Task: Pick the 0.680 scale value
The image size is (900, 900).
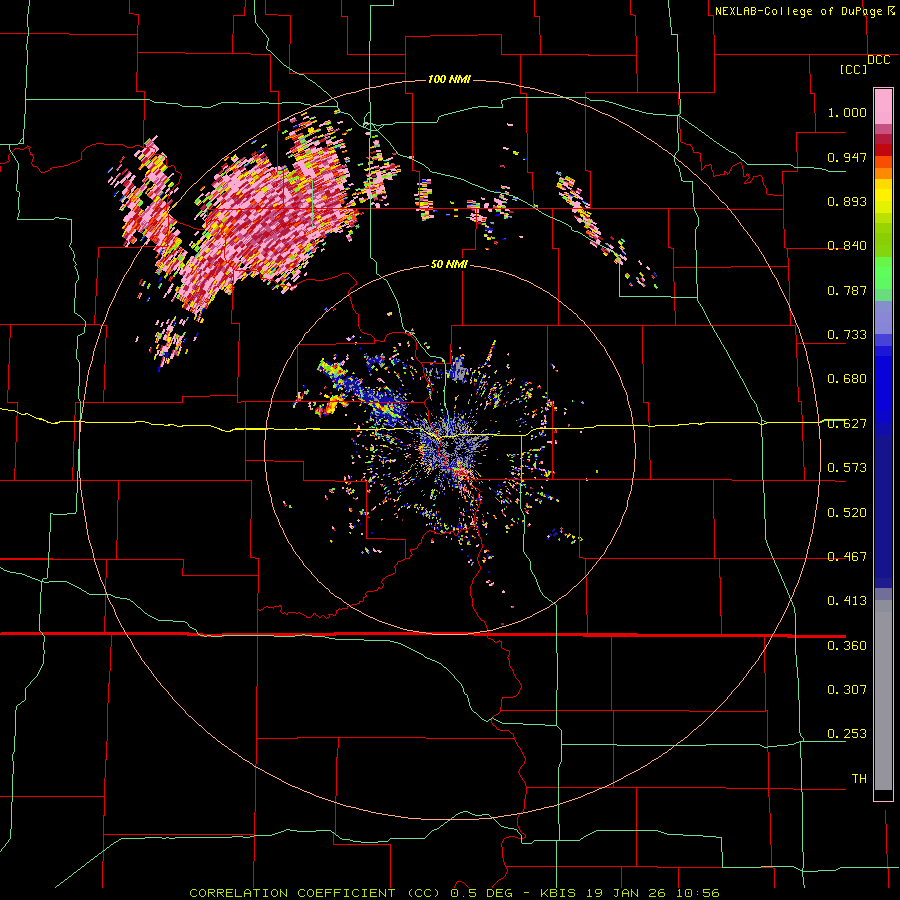Action: 847,379
